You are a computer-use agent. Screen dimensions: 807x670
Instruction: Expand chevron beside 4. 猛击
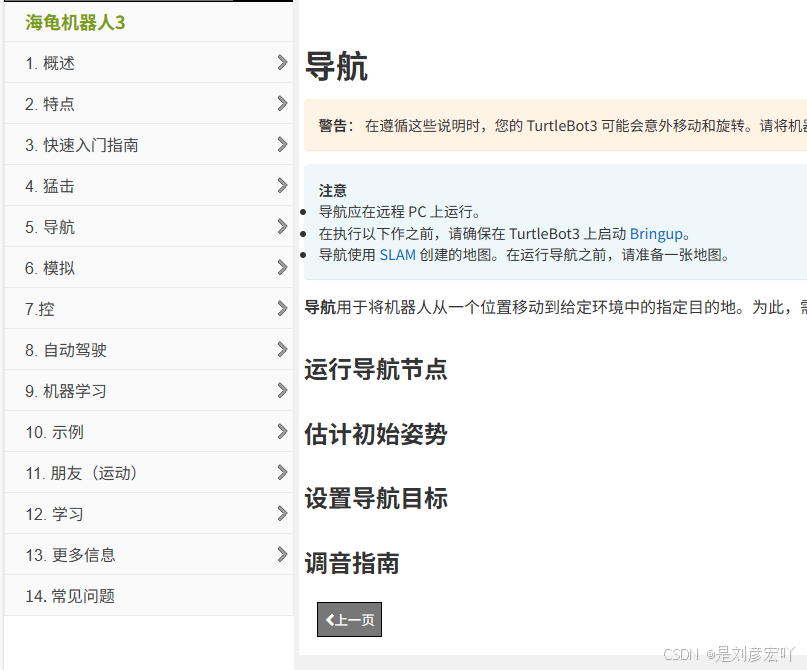(x=282, y=185)
